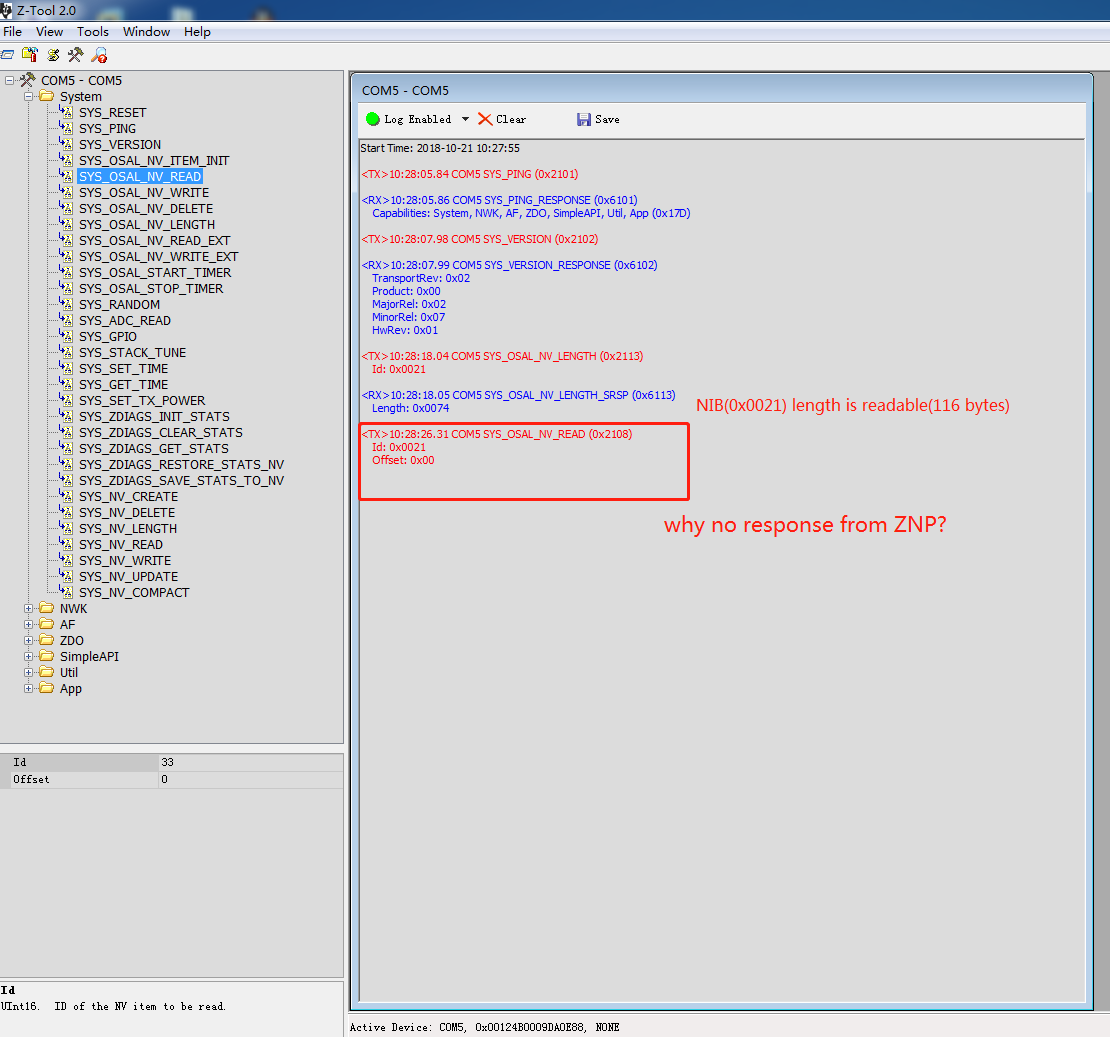The width and height of the screenshot is (1110, 1037).
Task: Open the Window menu
Action: click(146, 31)
